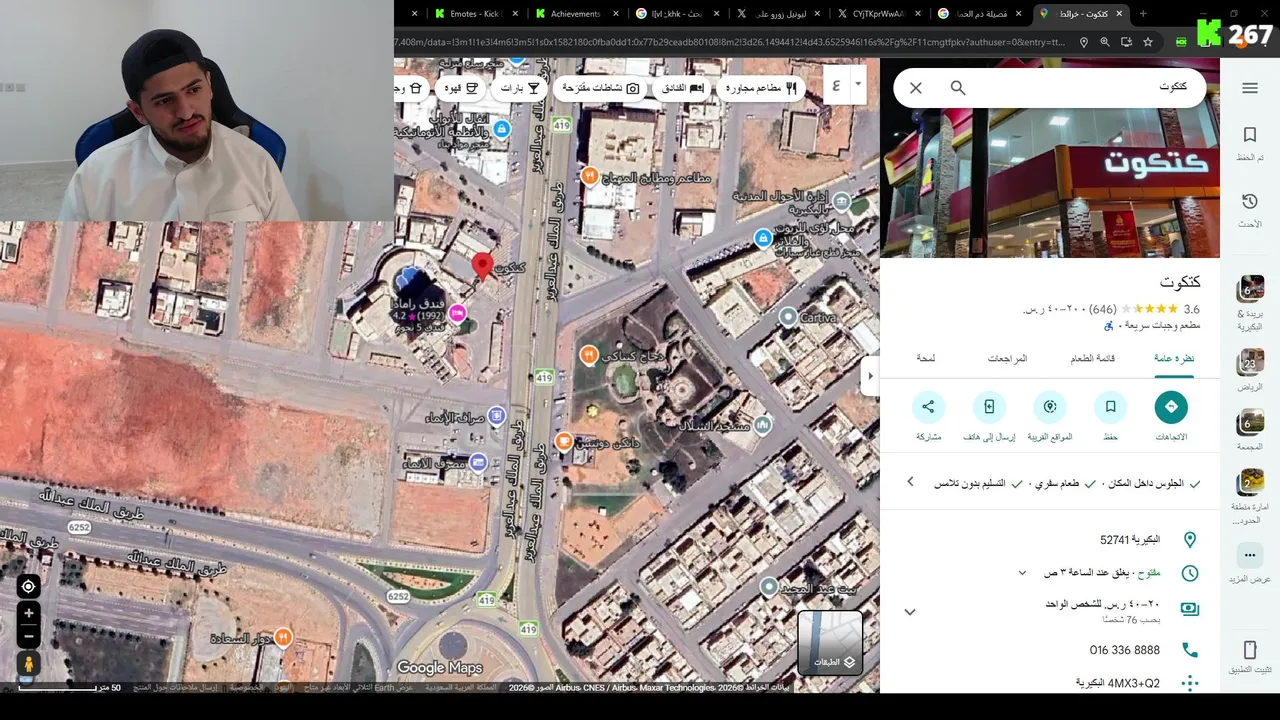The height and width of the screenshot is (720, 1280).
Task: Zoom out the map with minus
Action: [x=29, y=636]
